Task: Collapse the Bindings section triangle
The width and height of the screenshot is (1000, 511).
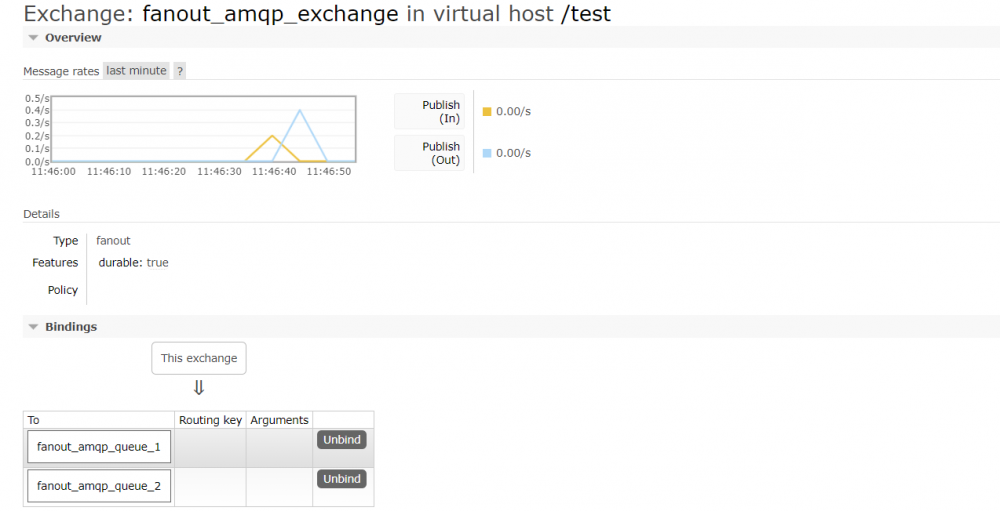Action: point(33,327)
